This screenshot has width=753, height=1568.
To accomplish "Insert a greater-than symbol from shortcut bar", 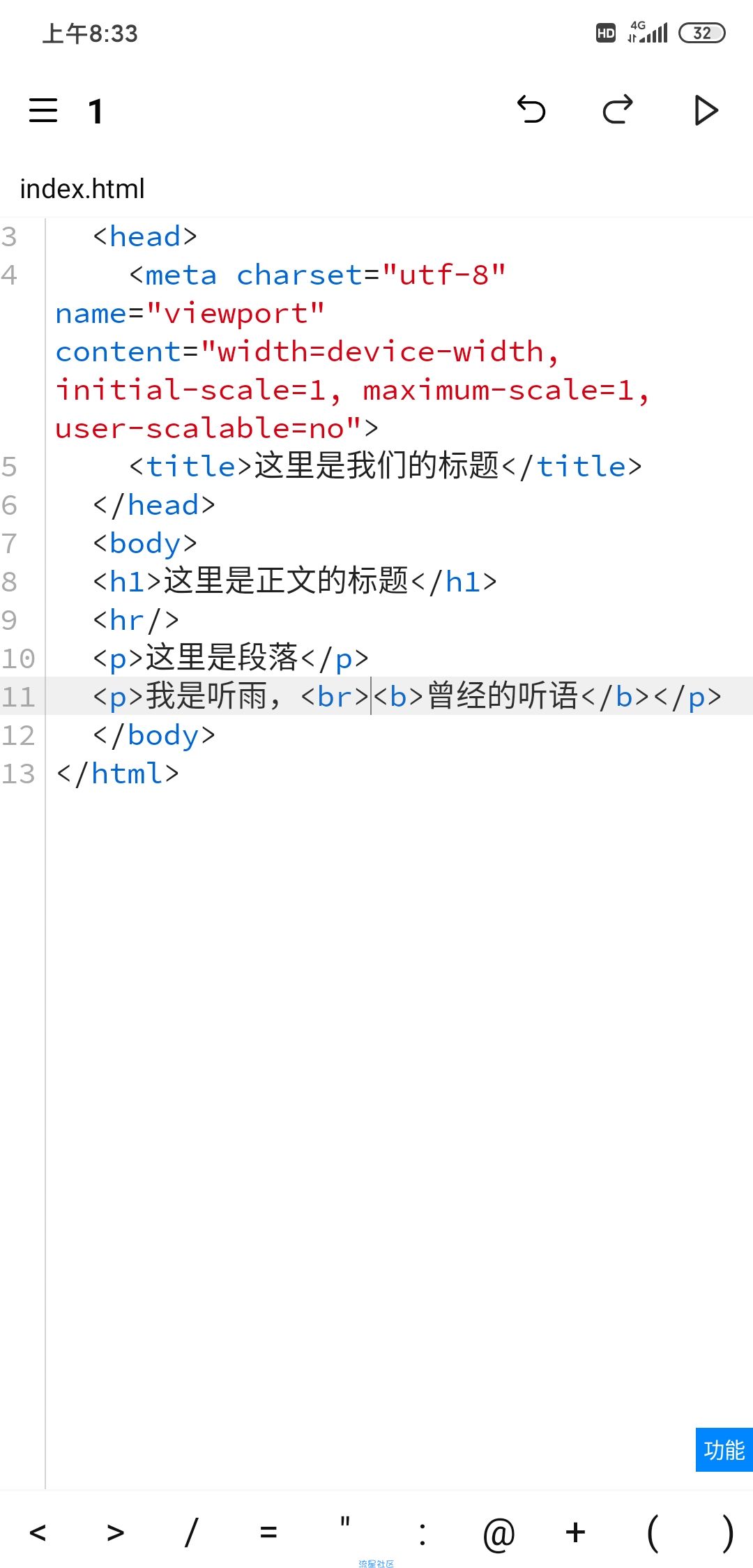I will coord(116,1532).
